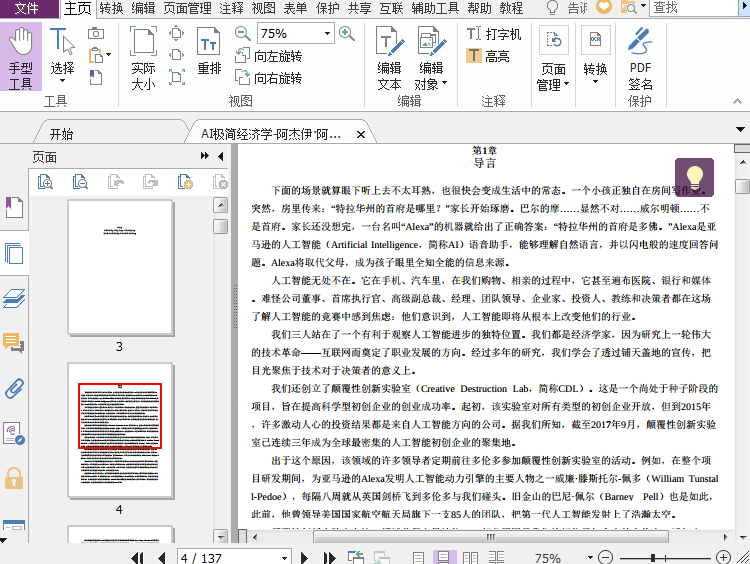Click the Reflow (重排) icon
750x564 pixels.
coord(209,51)
